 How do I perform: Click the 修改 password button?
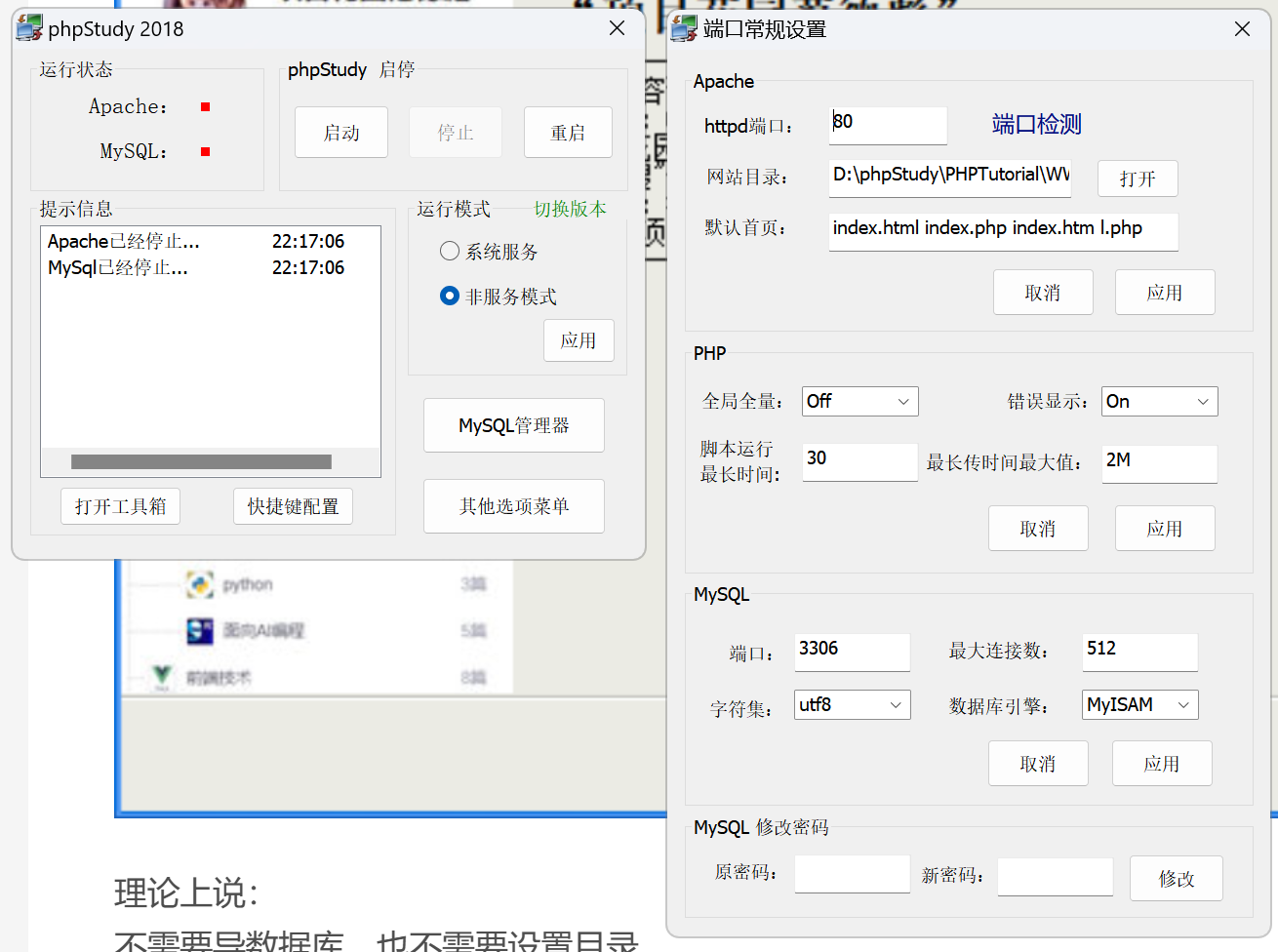[1177, 879]
